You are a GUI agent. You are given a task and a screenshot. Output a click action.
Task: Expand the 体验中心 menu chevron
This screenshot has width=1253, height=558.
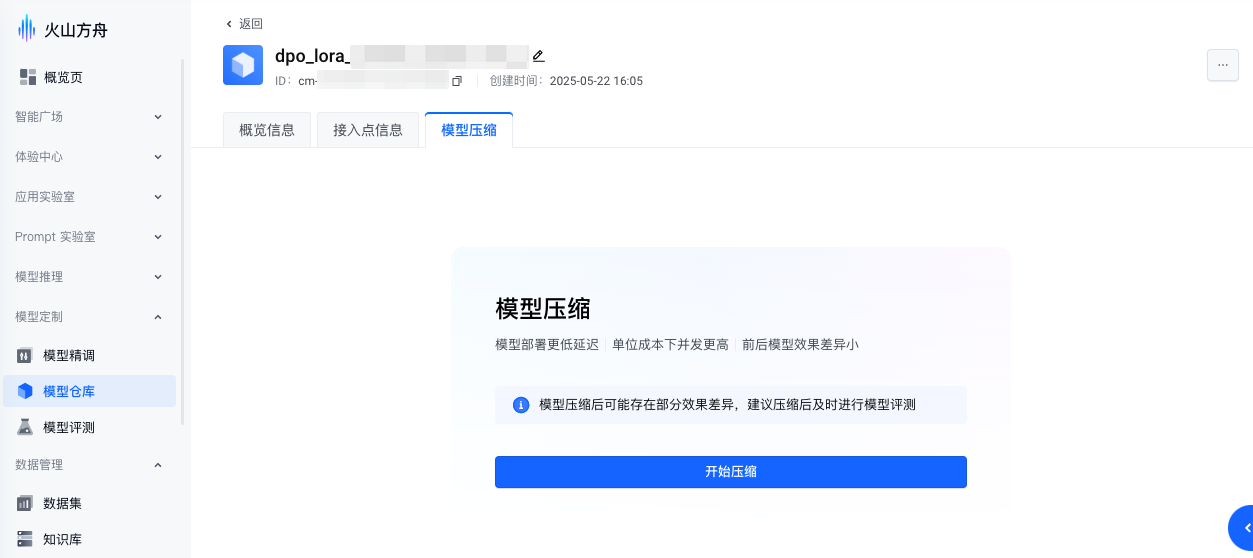point(158,157)
